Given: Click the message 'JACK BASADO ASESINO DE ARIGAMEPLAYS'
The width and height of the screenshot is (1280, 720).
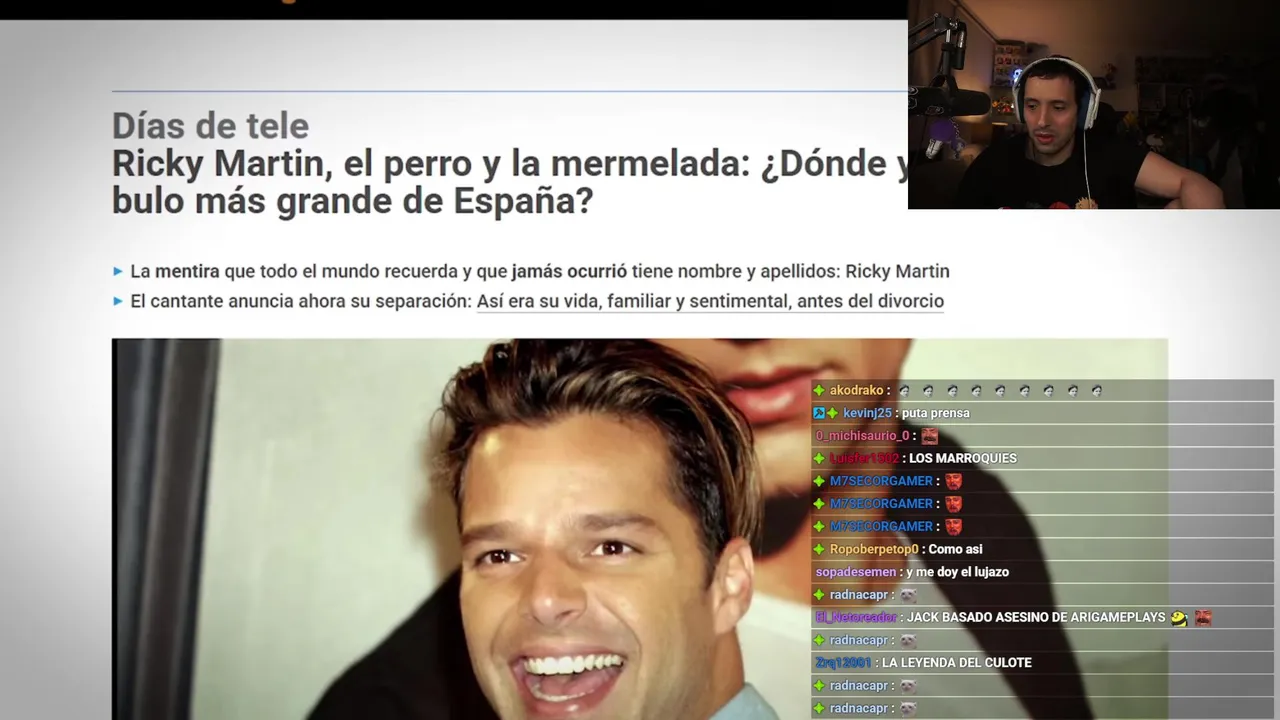Looking at the screenshot, I should point(1036,618).
